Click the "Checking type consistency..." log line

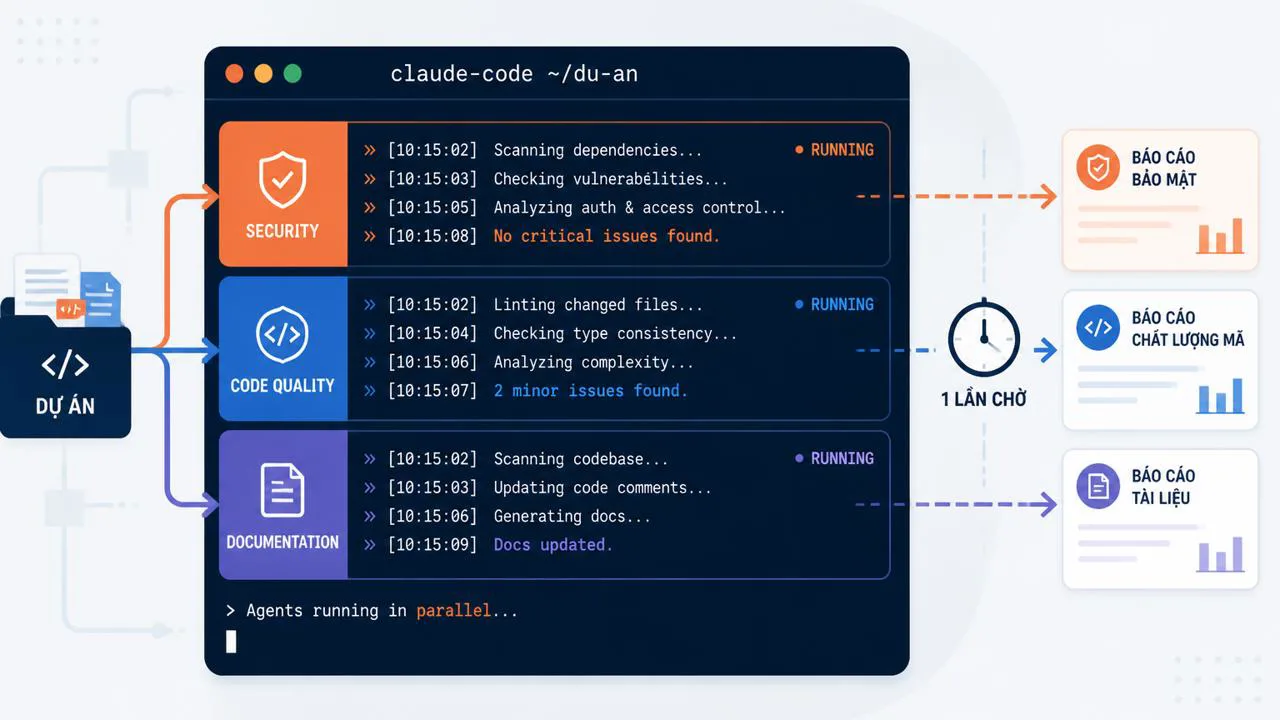coord(615,333)
